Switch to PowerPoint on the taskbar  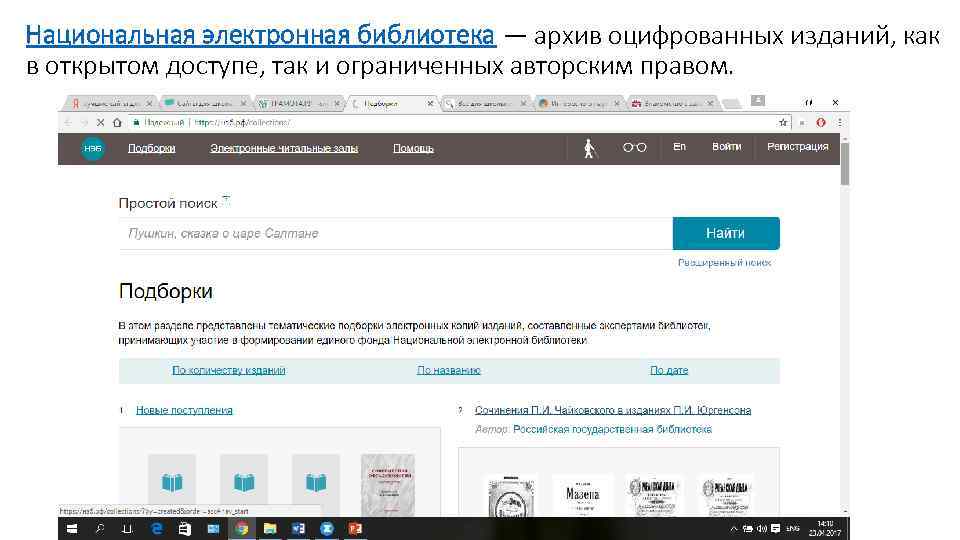tap(355, 529)
